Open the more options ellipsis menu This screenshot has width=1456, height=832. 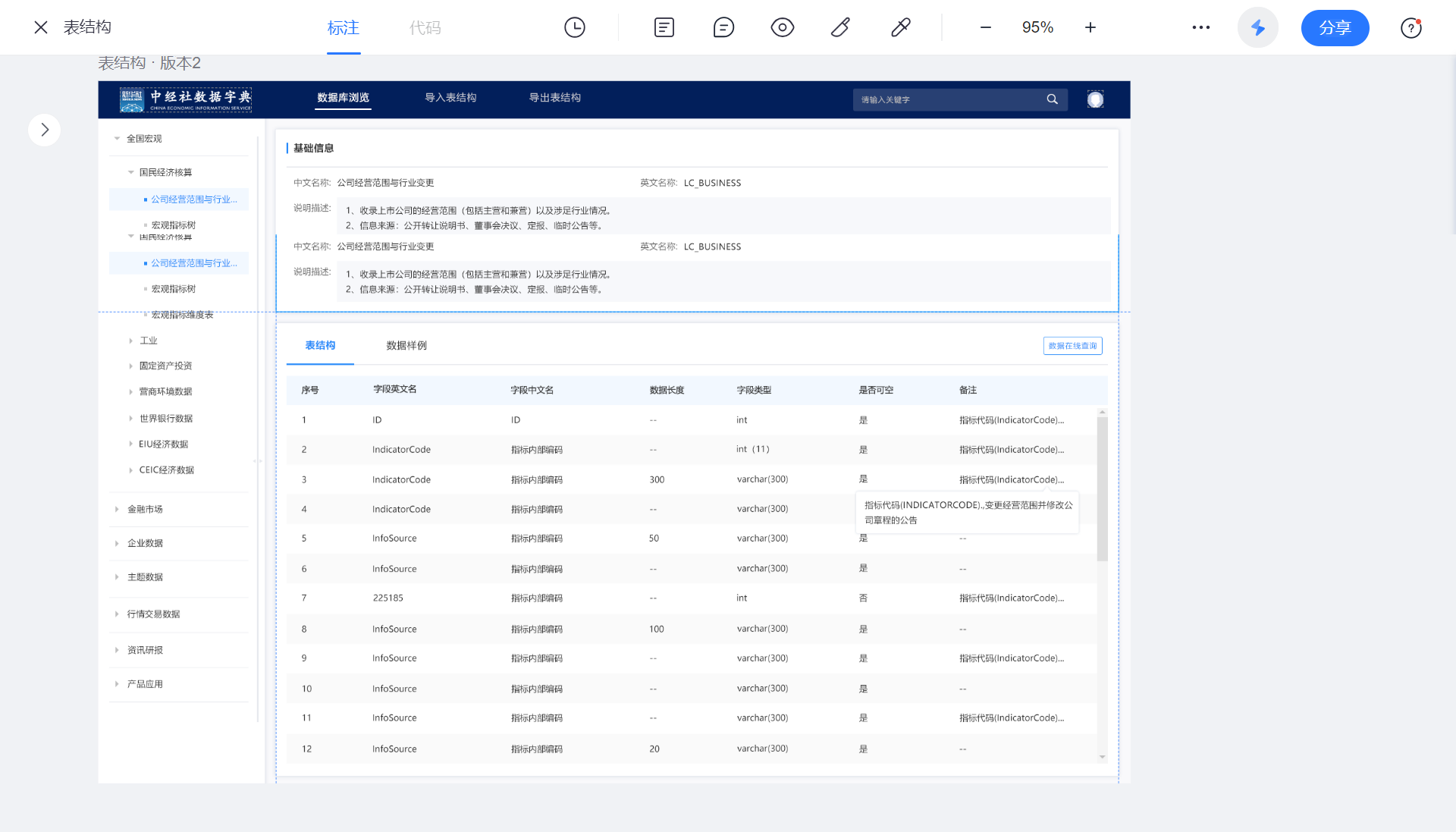[x=1200, y=27]
